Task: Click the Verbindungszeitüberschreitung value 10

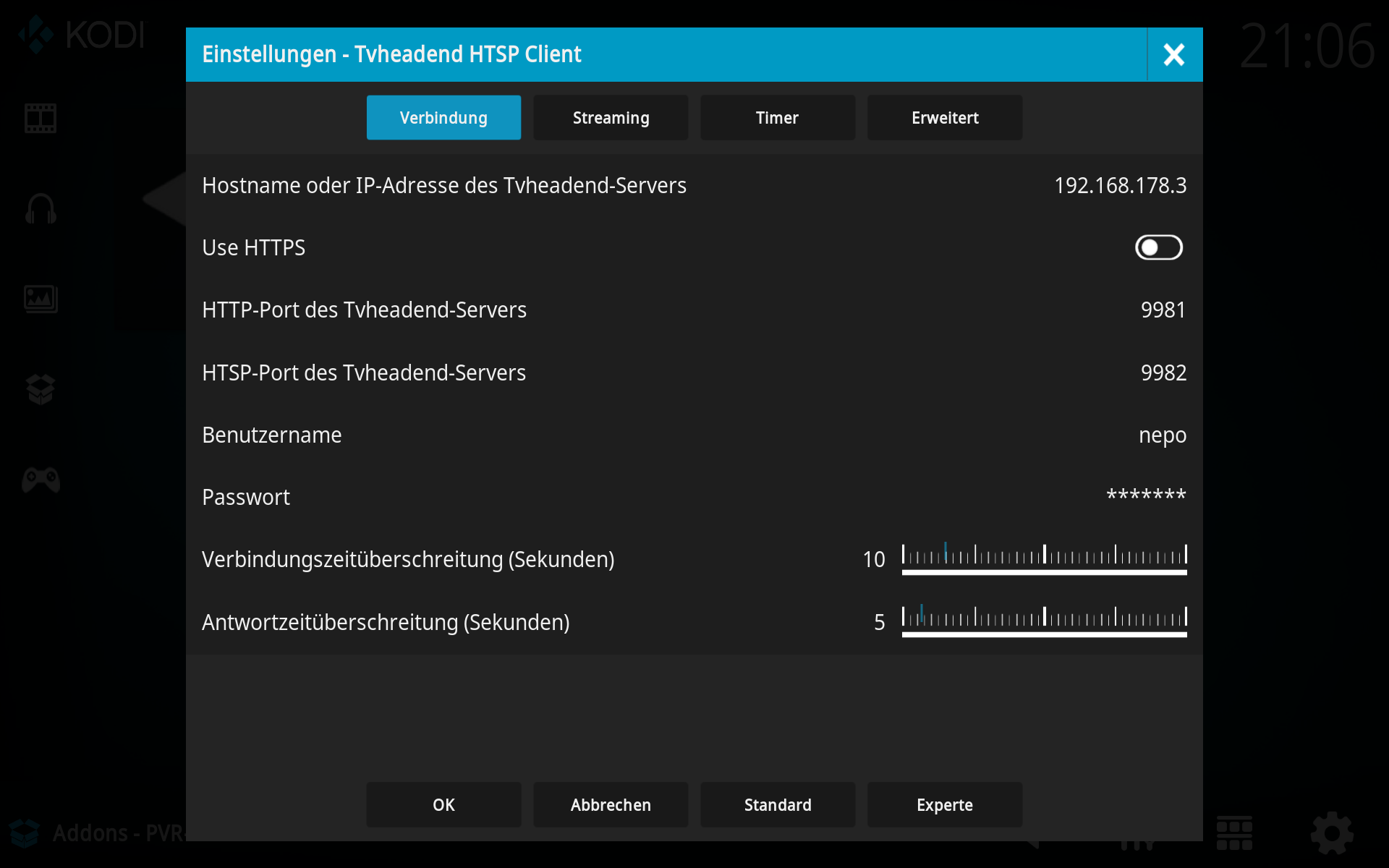Action: (874, 559)
